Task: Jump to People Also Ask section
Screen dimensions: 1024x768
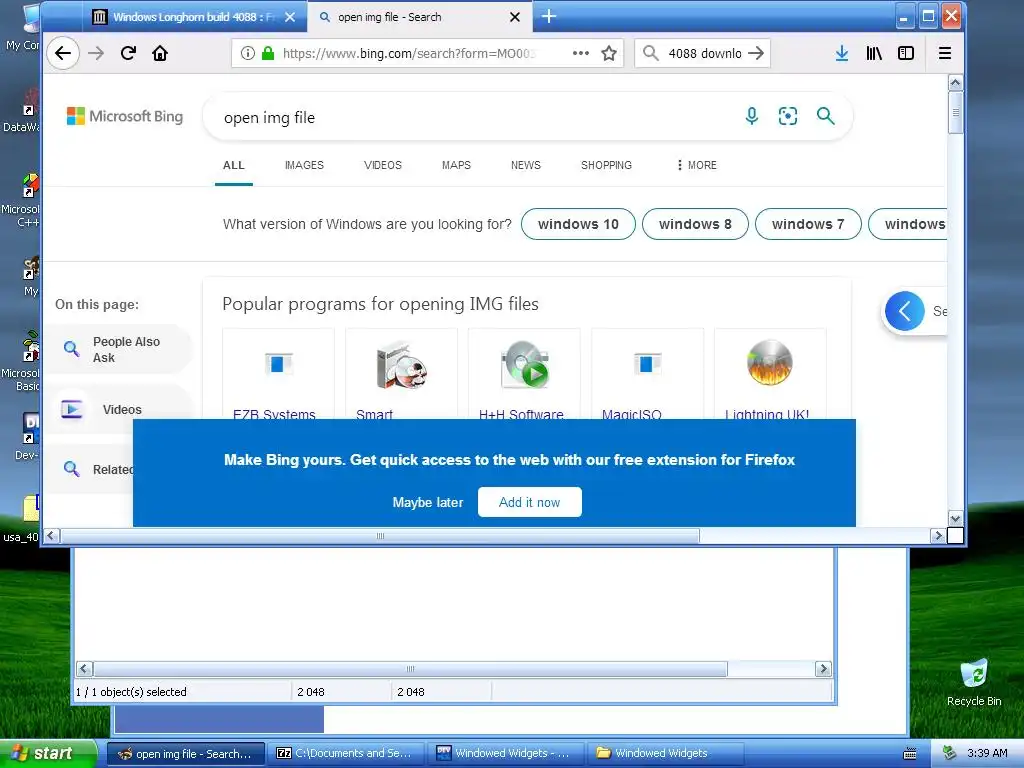Action: pyautogui.click(x=118, y=349)
